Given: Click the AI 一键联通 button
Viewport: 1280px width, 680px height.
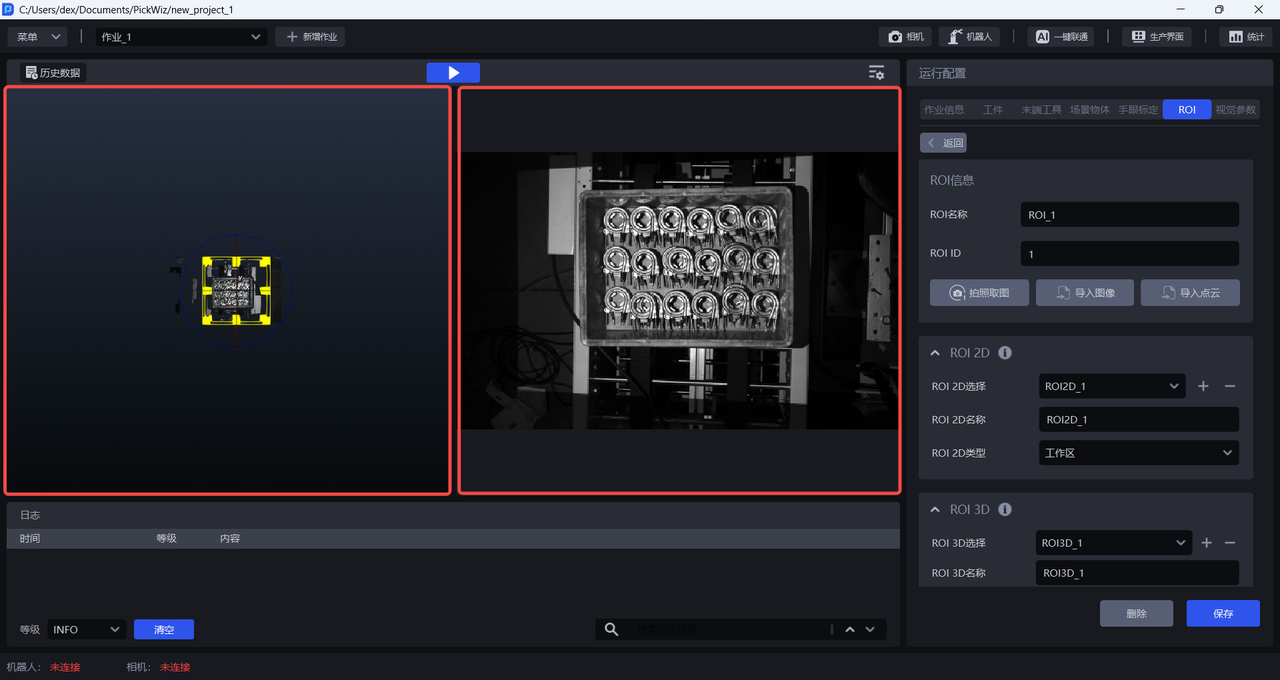Looking at the screenshot, I should pos(1061,37).
